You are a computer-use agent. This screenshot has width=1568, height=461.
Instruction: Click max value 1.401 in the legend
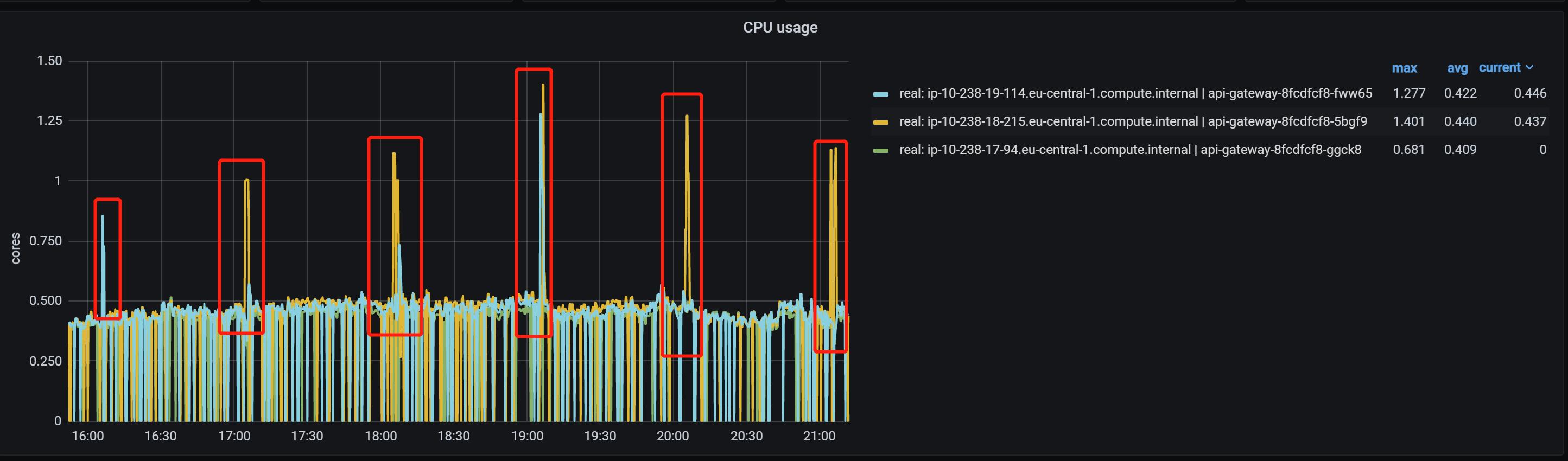tap(1408, 121)
